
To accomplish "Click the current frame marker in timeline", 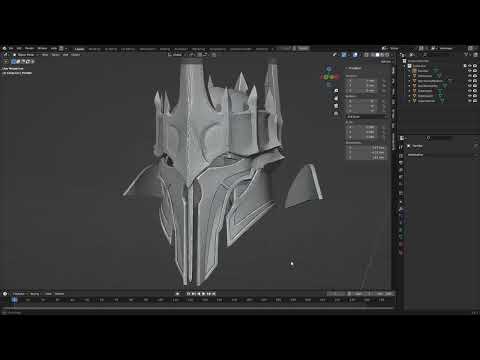I will point(14,300).
